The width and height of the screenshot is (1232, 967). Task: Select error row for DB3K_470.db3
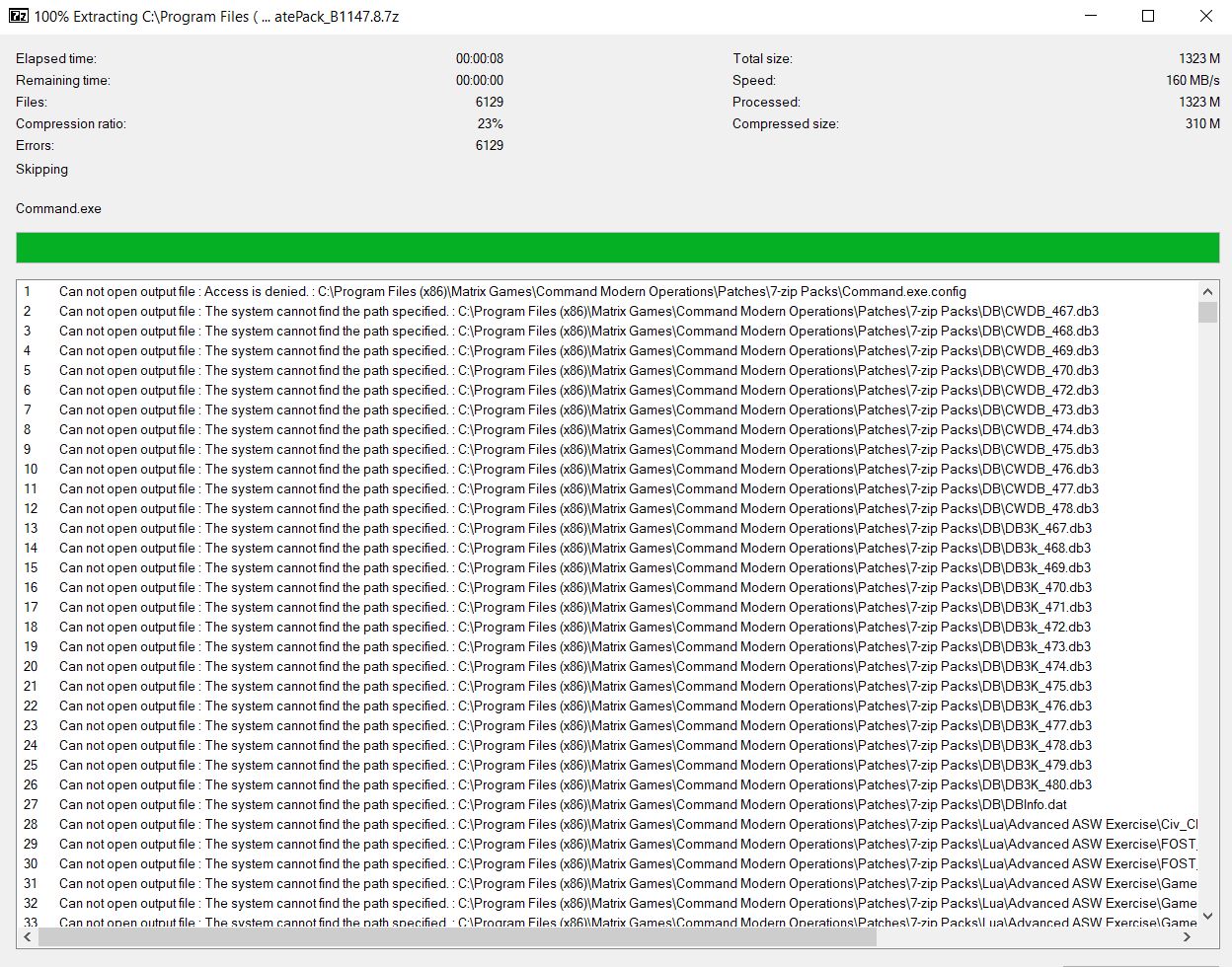click(x=607, y=587)
